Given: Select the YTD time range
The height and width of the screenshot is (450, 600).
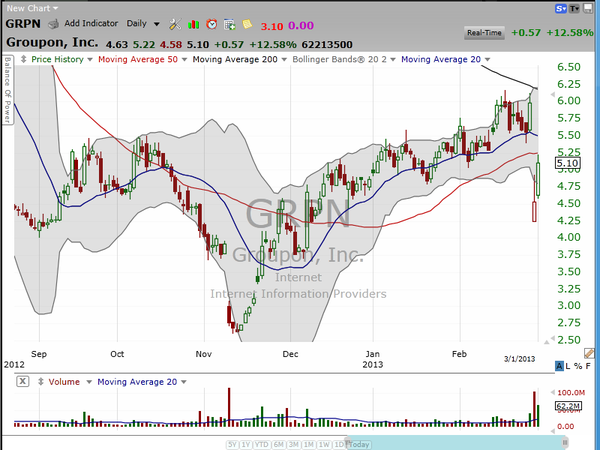Looking at the screenshot, I should point(262,445).
